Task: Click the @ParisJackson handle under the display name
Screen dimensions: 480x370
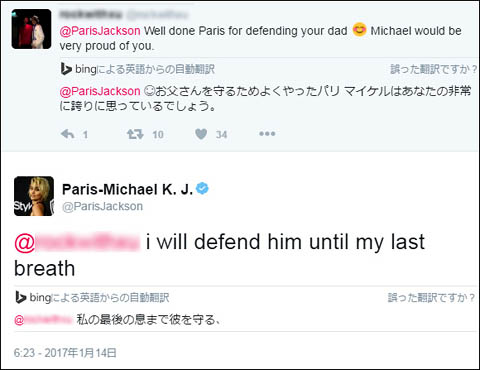Action: coord(102,206)
